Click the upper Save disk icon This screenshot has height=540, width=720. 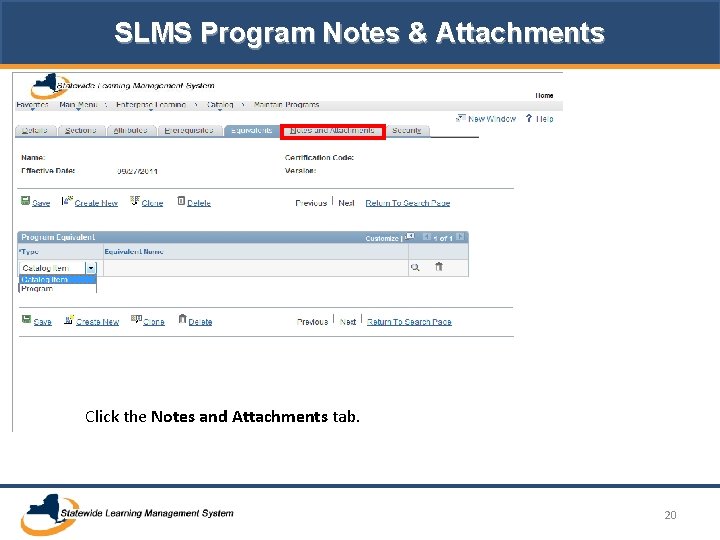[25, 201]
